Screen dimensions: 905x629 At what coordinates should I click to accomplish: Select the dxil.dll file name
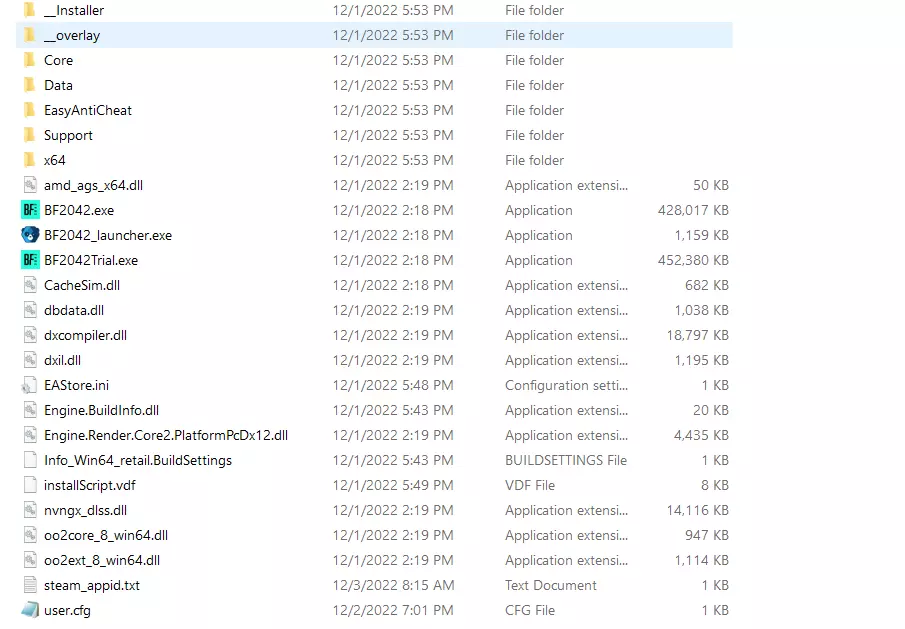click(x=62, y=360)
